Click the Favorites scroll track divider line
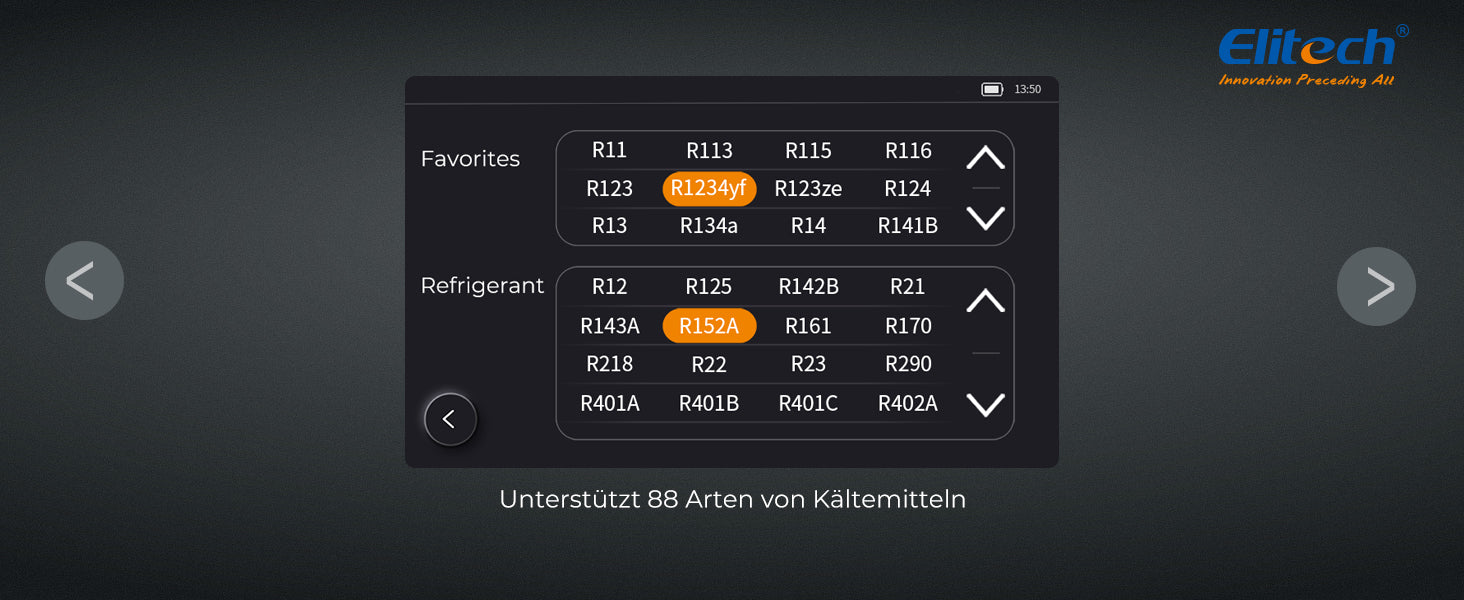The height and width of the screenshot is (600, 1464). click(x=986, y=188)
